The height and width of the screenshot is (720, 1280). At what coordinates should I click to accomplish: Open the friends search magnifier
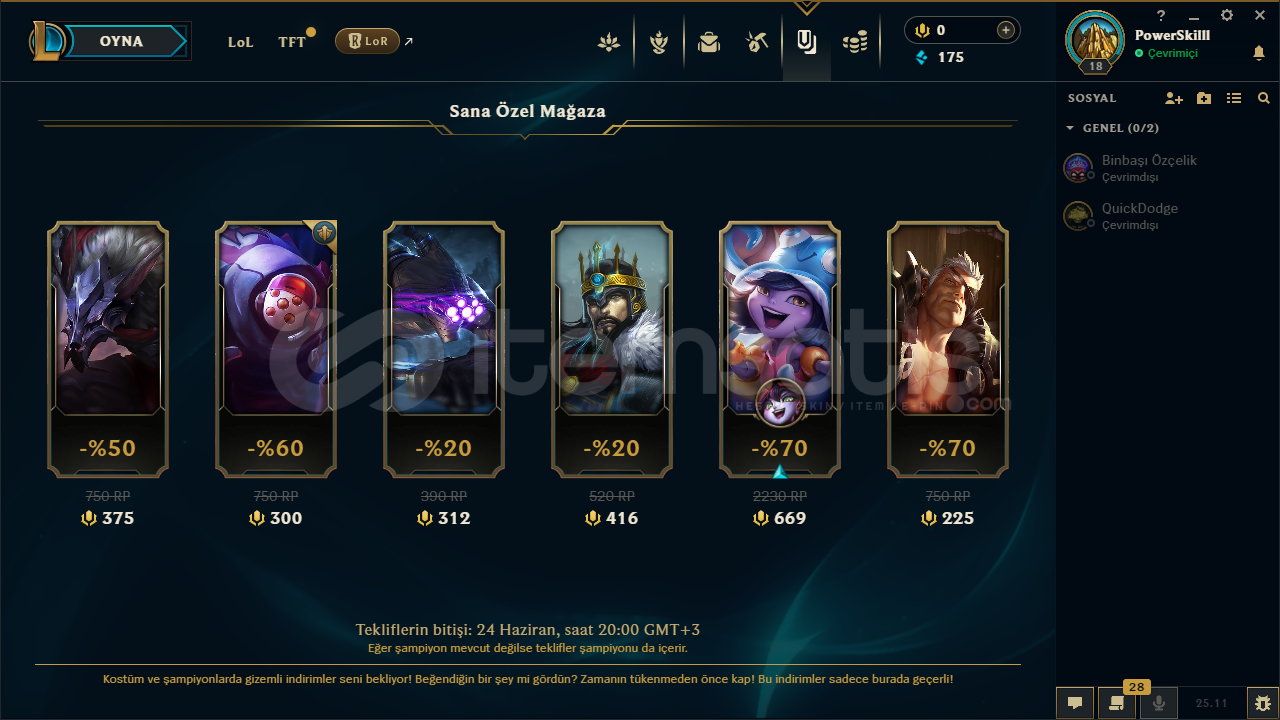(1264, 98)
